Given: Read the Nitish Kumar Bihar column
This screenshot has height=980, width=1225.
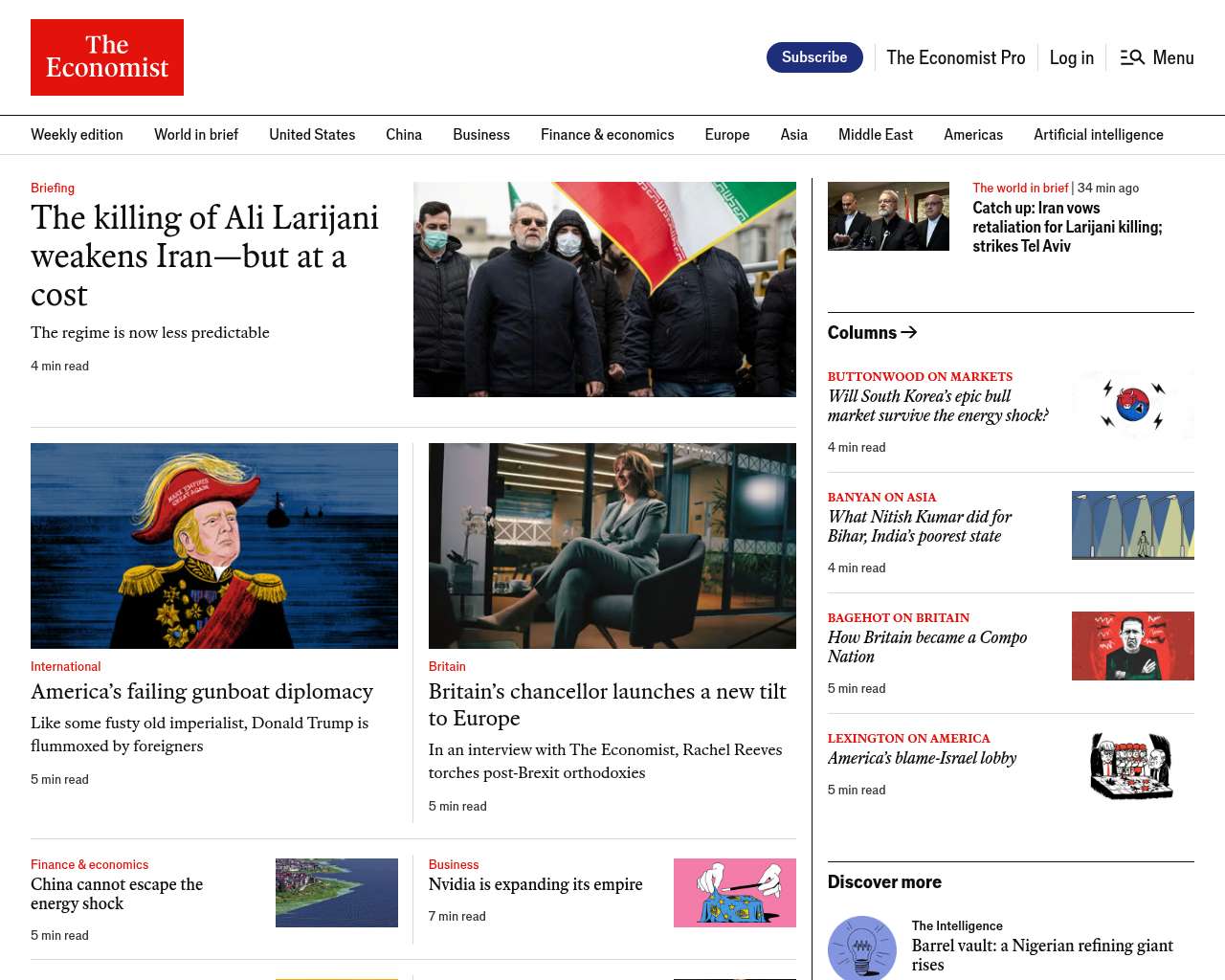Looking at the screenshot, I should point(920,526).
